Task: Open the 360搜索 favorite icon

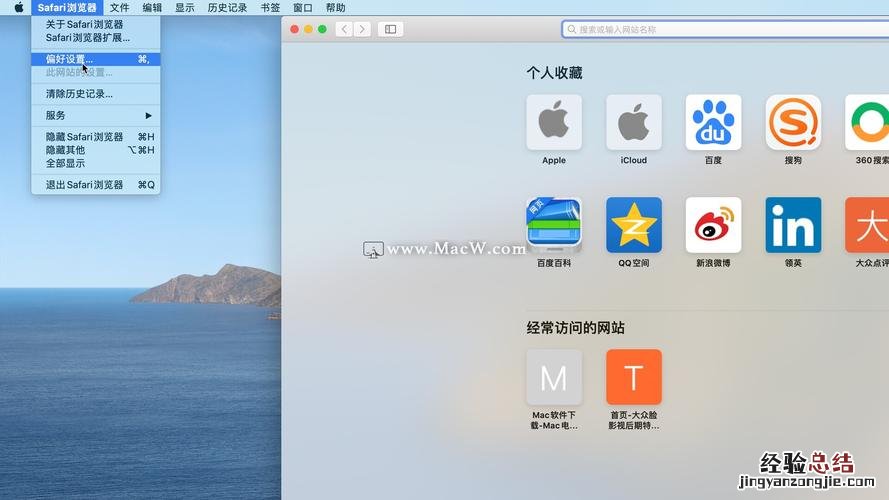Action: click(867, 122)
